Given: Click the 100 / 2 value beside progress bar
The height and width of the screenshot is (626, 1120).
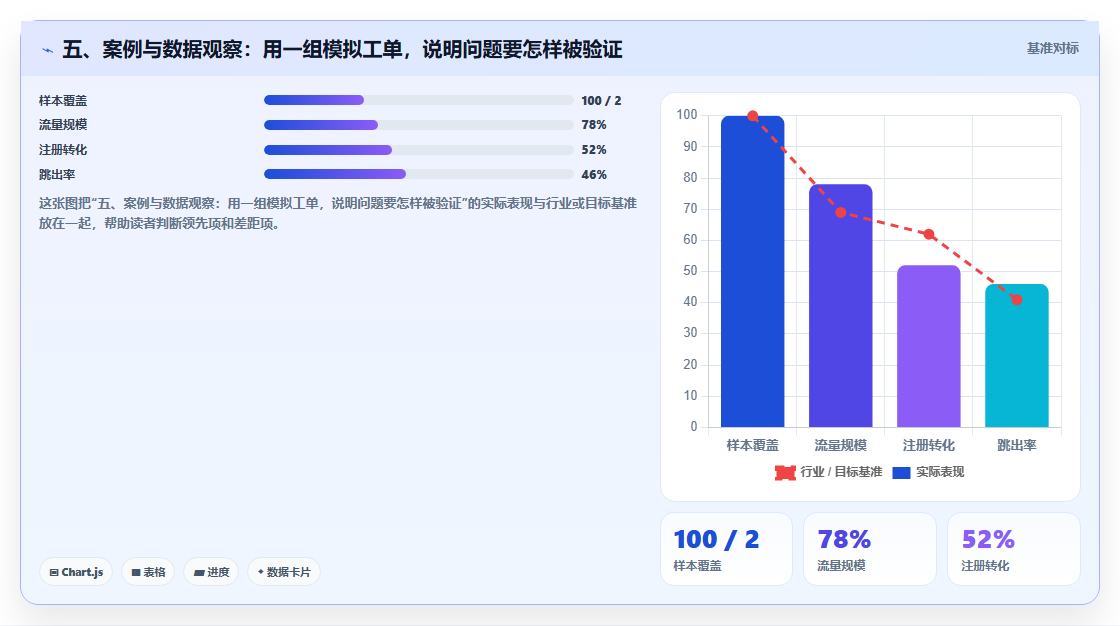Looking at the screenshot, I should coord(601,101).
